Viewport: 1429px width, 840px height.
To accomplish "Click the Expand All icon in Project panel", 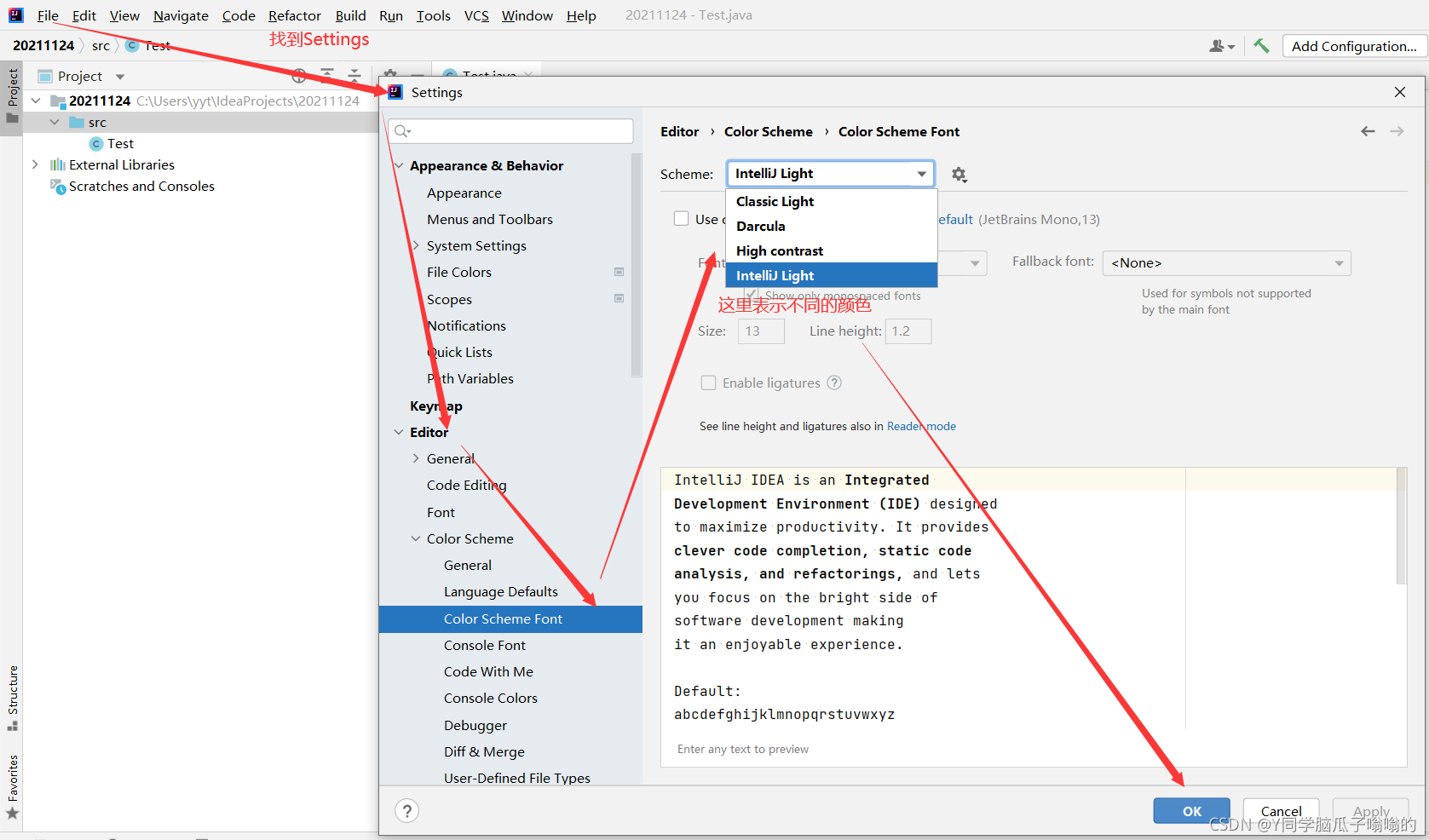I will click(x=327, y=76).
